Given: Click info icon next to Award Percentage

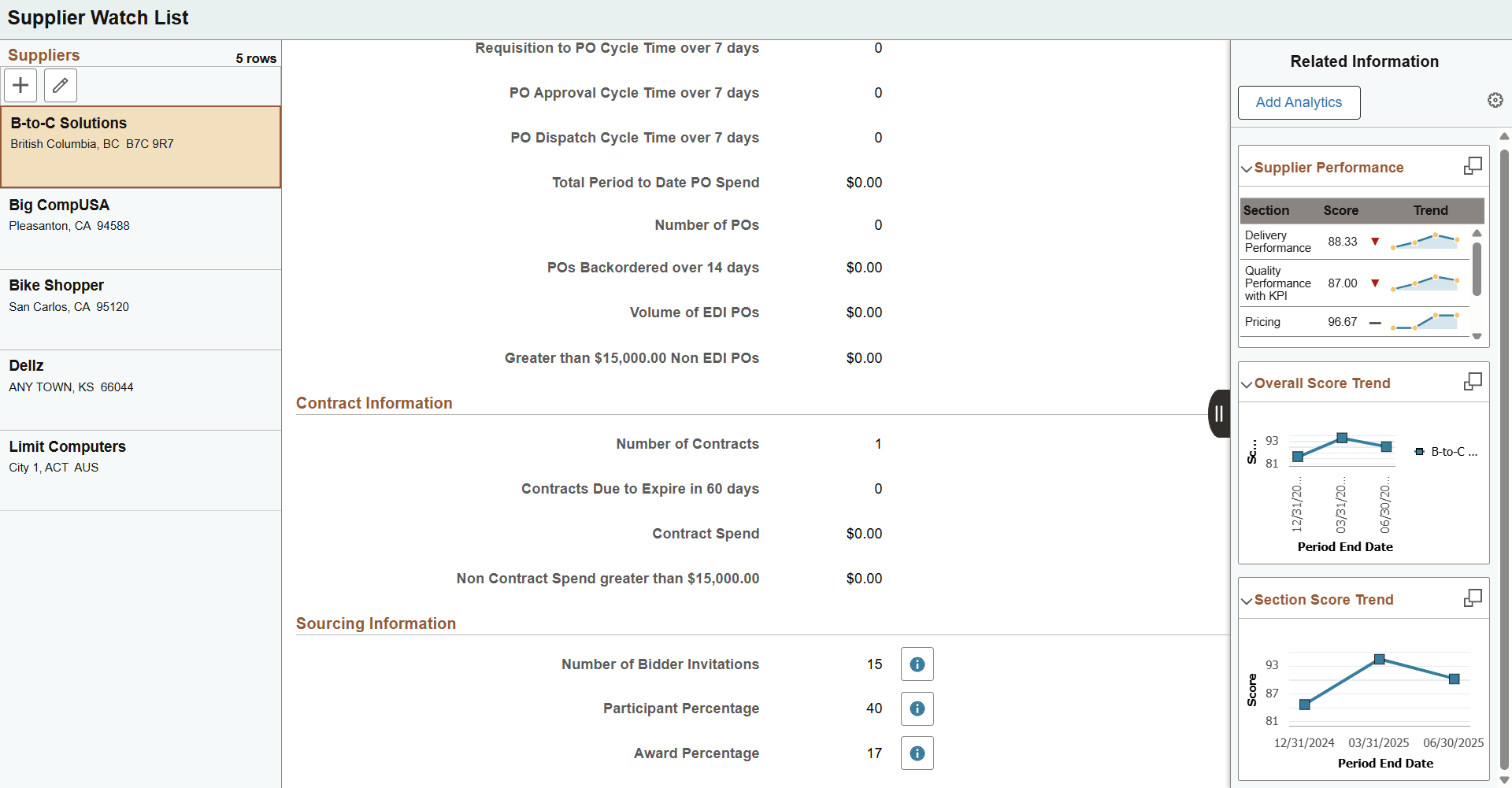Looking at the screenshot, I should pos(917,753).
